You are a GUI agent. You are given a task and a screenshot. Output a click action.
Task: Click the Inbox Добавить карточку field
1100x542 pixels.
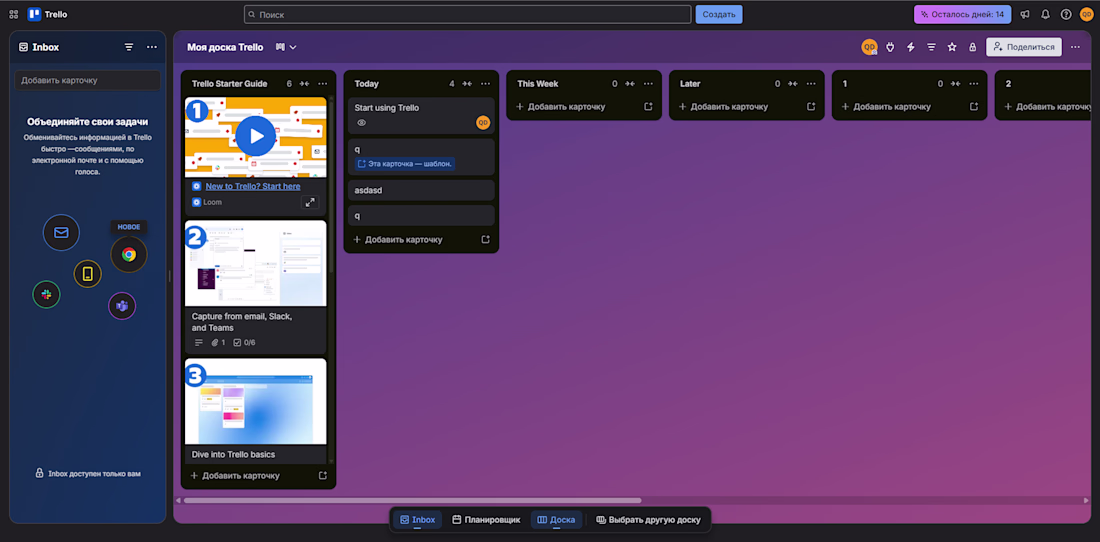coord(87,80)
